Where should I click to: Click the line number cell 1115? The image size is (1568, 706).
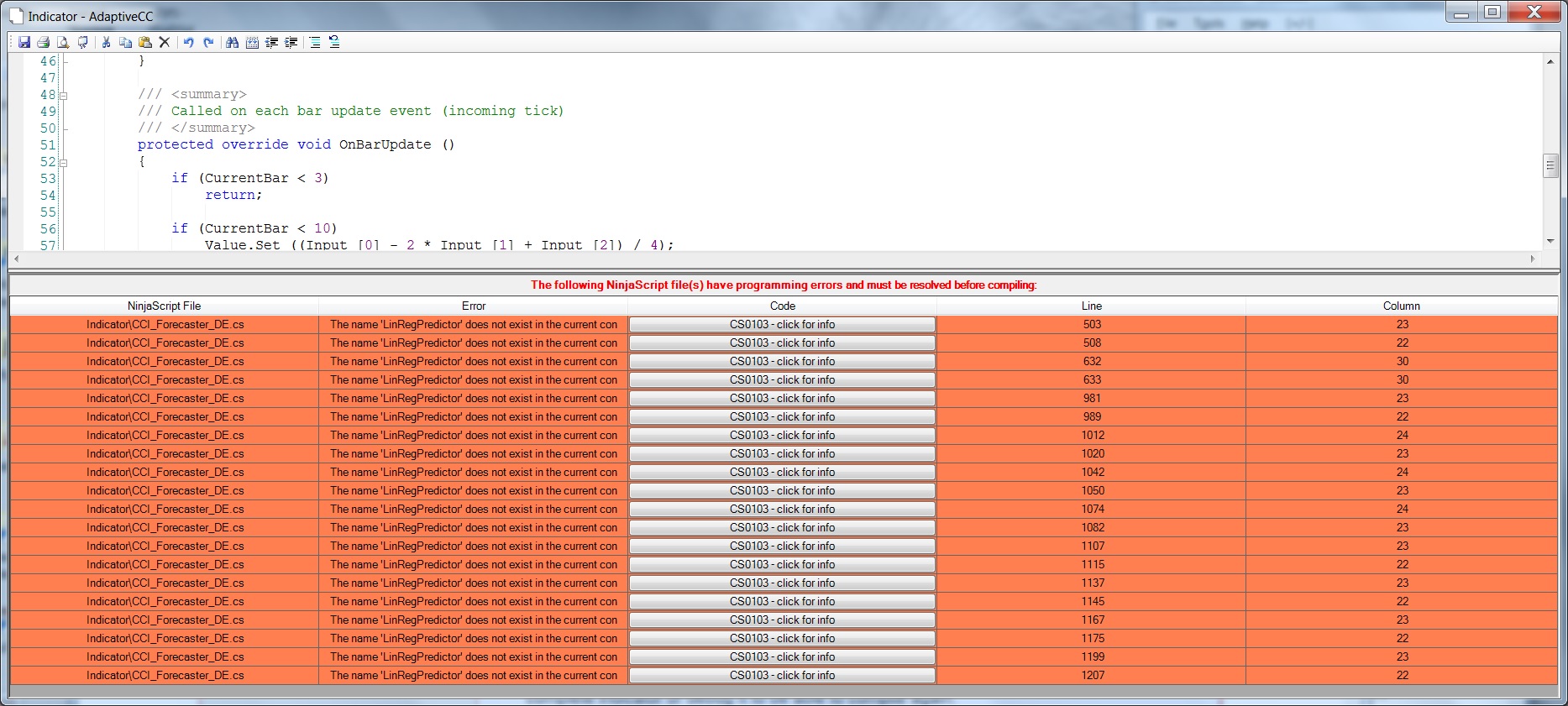1092,565
